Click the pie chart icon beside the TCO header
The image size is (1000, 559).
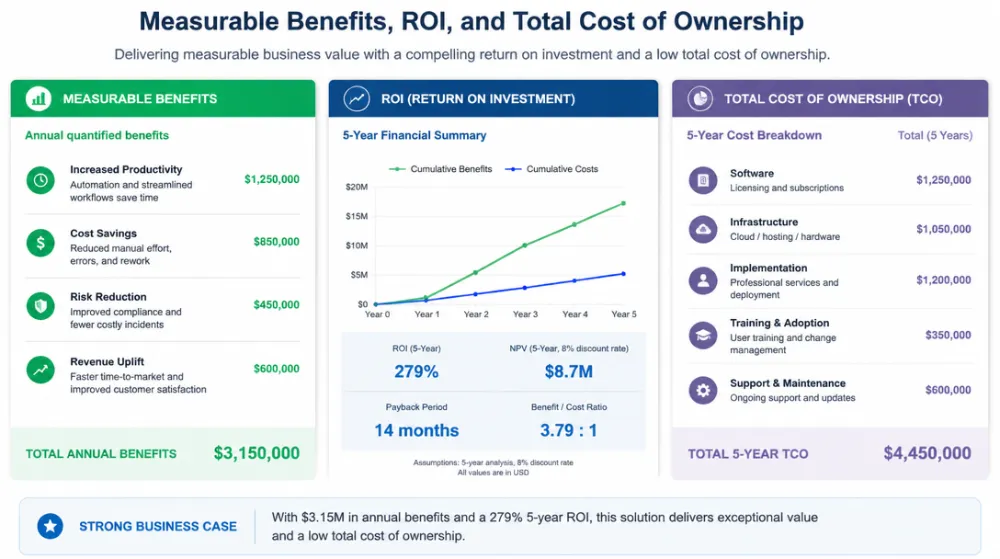[x=700, y=99]
